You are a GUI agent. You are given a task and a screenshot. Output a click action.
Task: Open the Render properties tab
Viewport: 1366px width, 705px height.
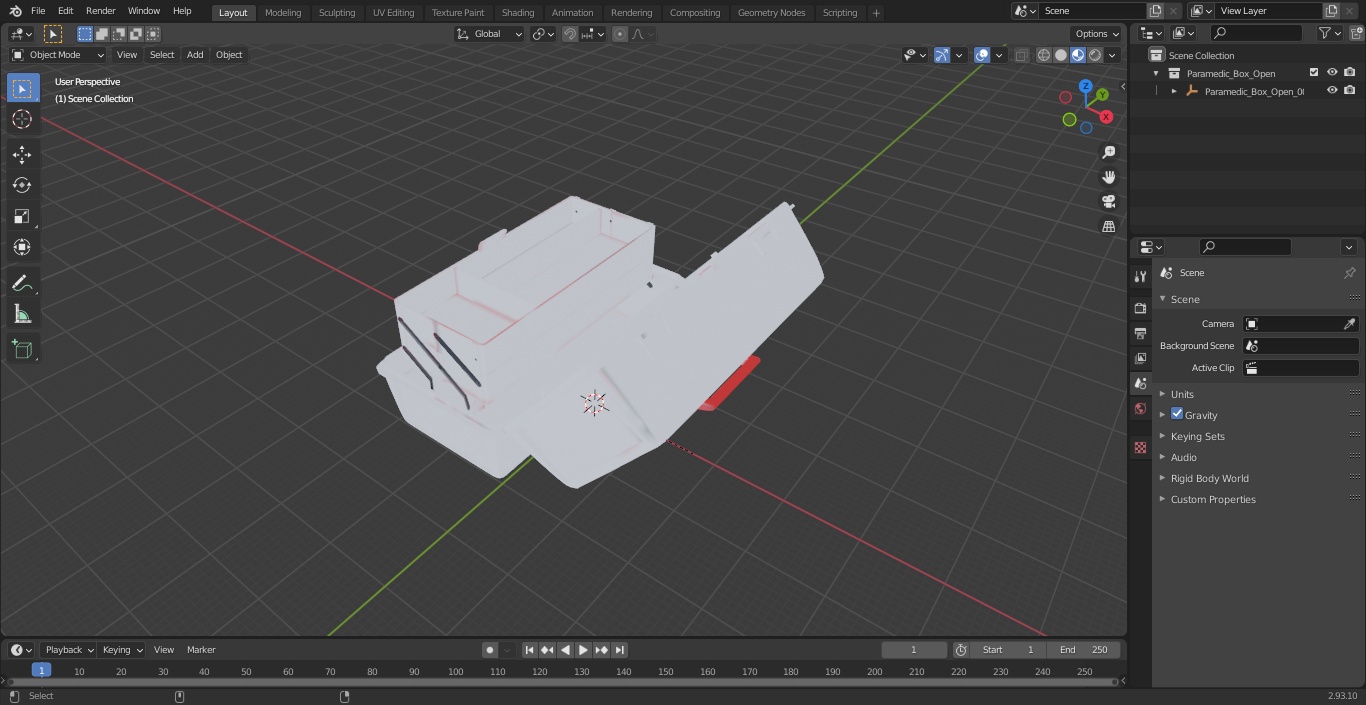[1140, 308]
